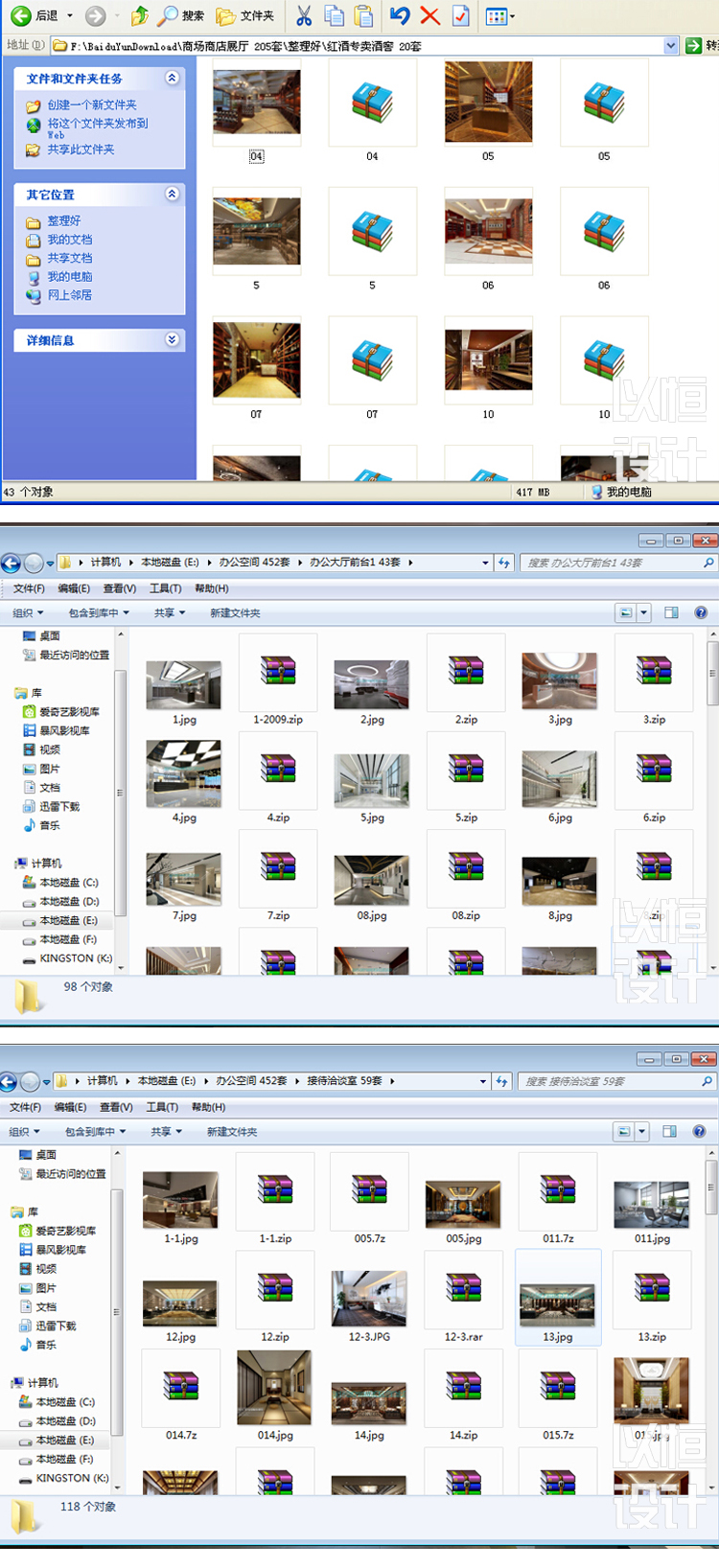Toggle the 文件夹 folders pane button
The width and height of the screenshot is (719, 1568).
point(245,16)
